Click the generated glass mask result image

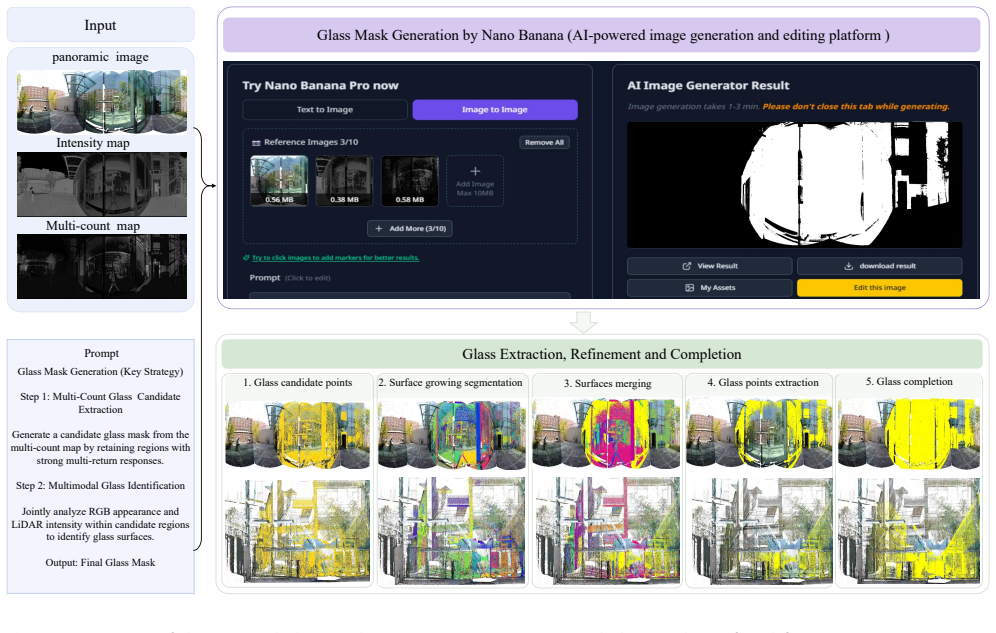795,185
